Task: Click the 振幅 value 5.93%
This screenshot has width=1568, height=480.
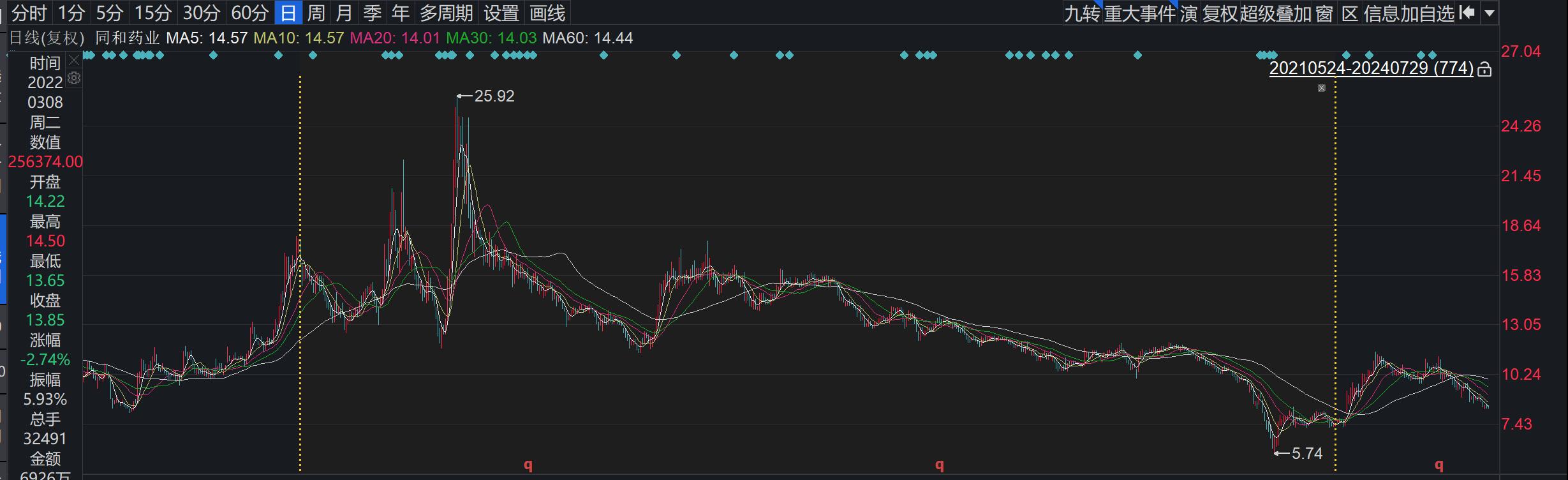Action: (x=45, y=399)
